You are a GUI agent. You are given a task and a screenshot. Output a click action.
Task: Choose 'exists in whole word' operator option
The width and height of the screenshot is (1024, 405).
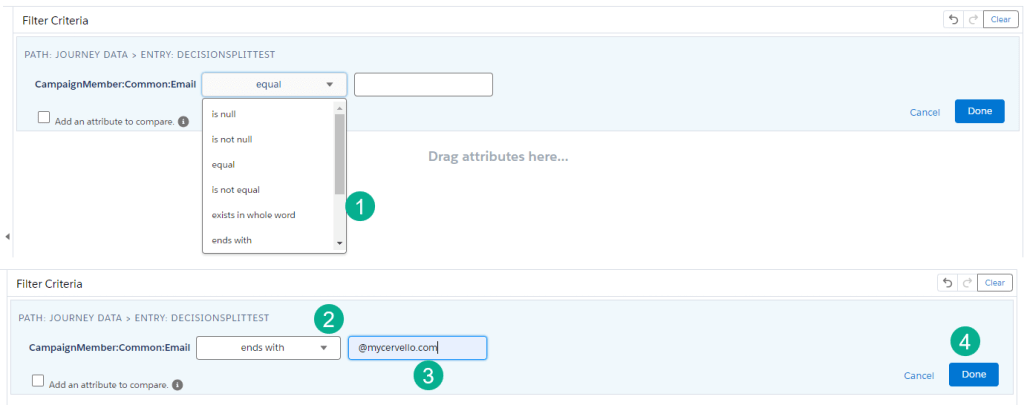pos(253,215)
